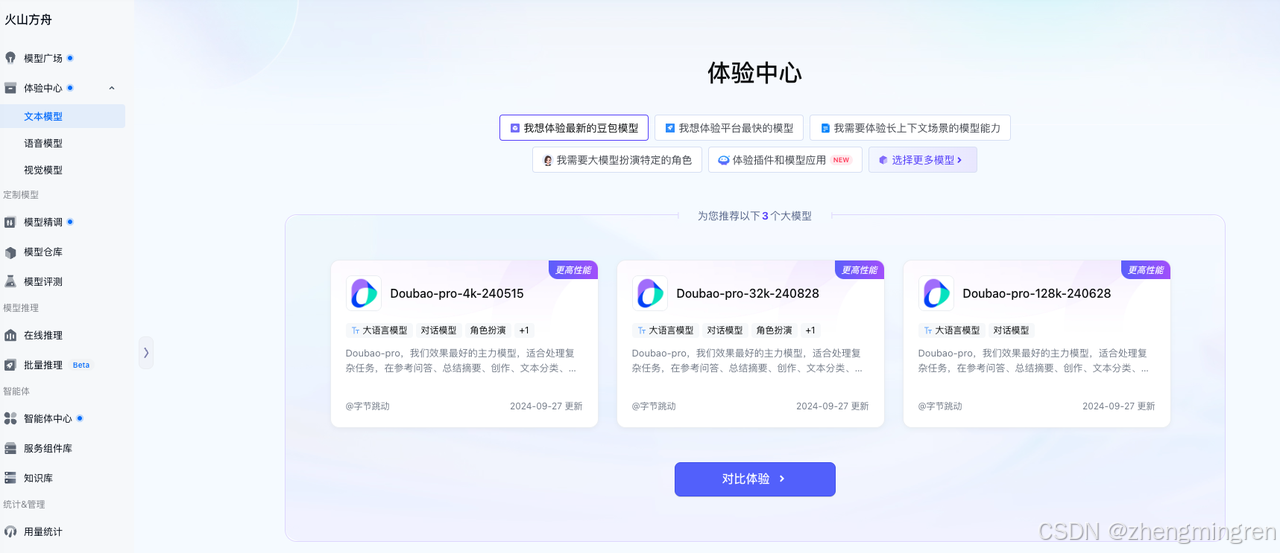Select 体验插件和模型应用 option
Image resolution: width=1280 pixels, height=553 pixels.
pyautogui.click(x=785, y=160)
